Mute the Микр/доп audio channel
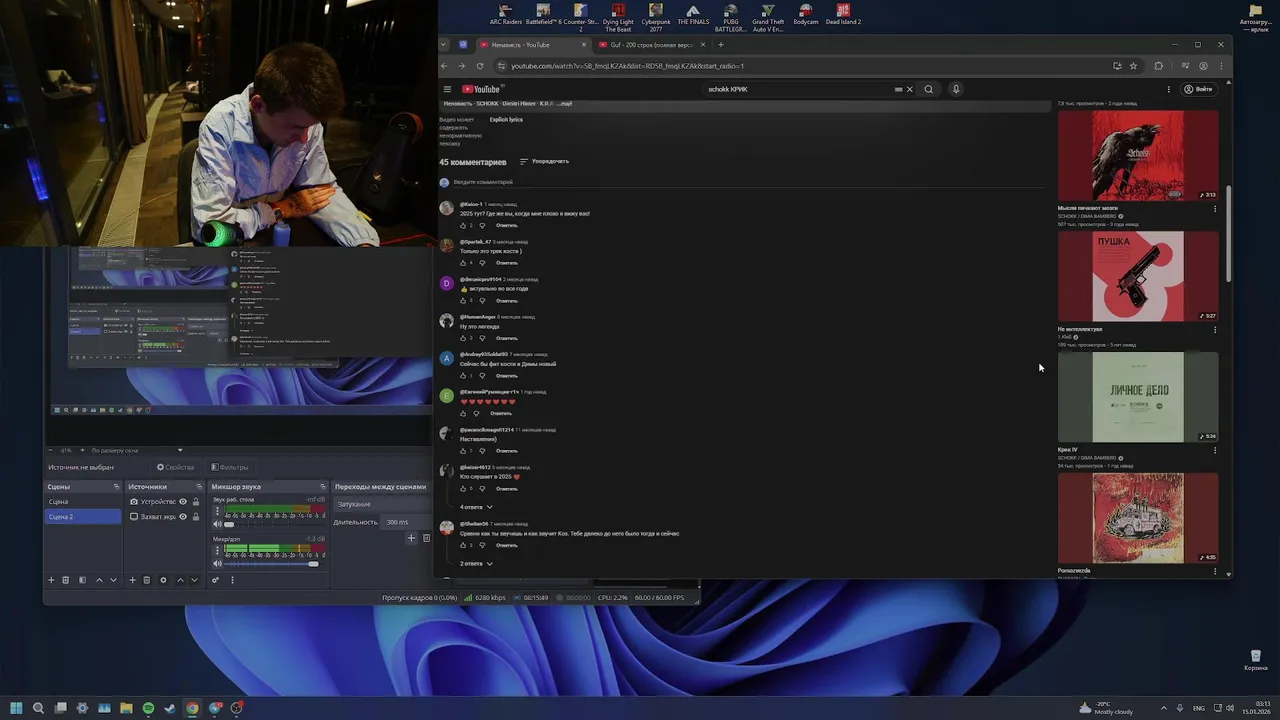This screenshot has width=1280, height=720. [x=217, y=564]
